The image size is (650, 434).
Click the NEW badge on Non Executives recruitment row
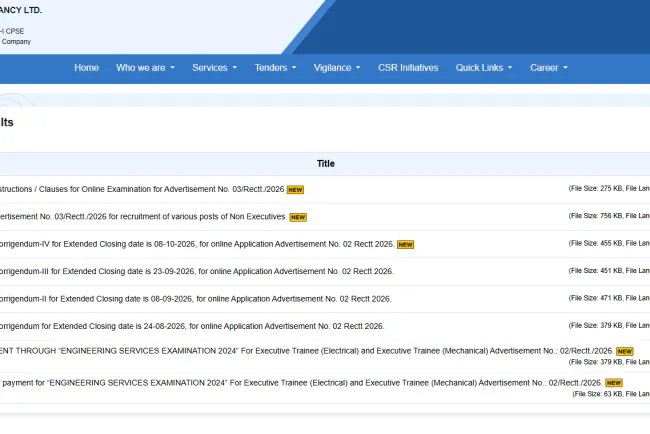298,217
